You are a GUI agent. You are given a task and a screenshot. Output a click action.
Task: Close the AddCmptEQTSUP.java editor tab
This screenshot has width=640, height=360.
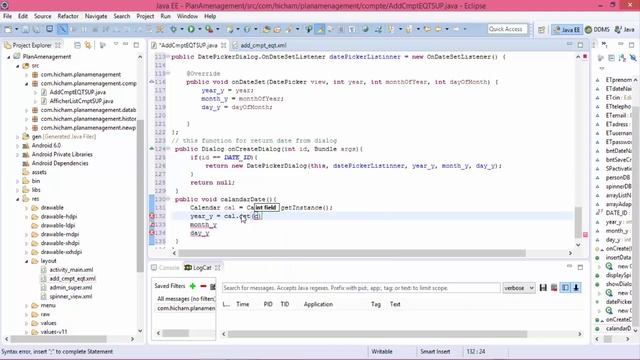[224, 45]
